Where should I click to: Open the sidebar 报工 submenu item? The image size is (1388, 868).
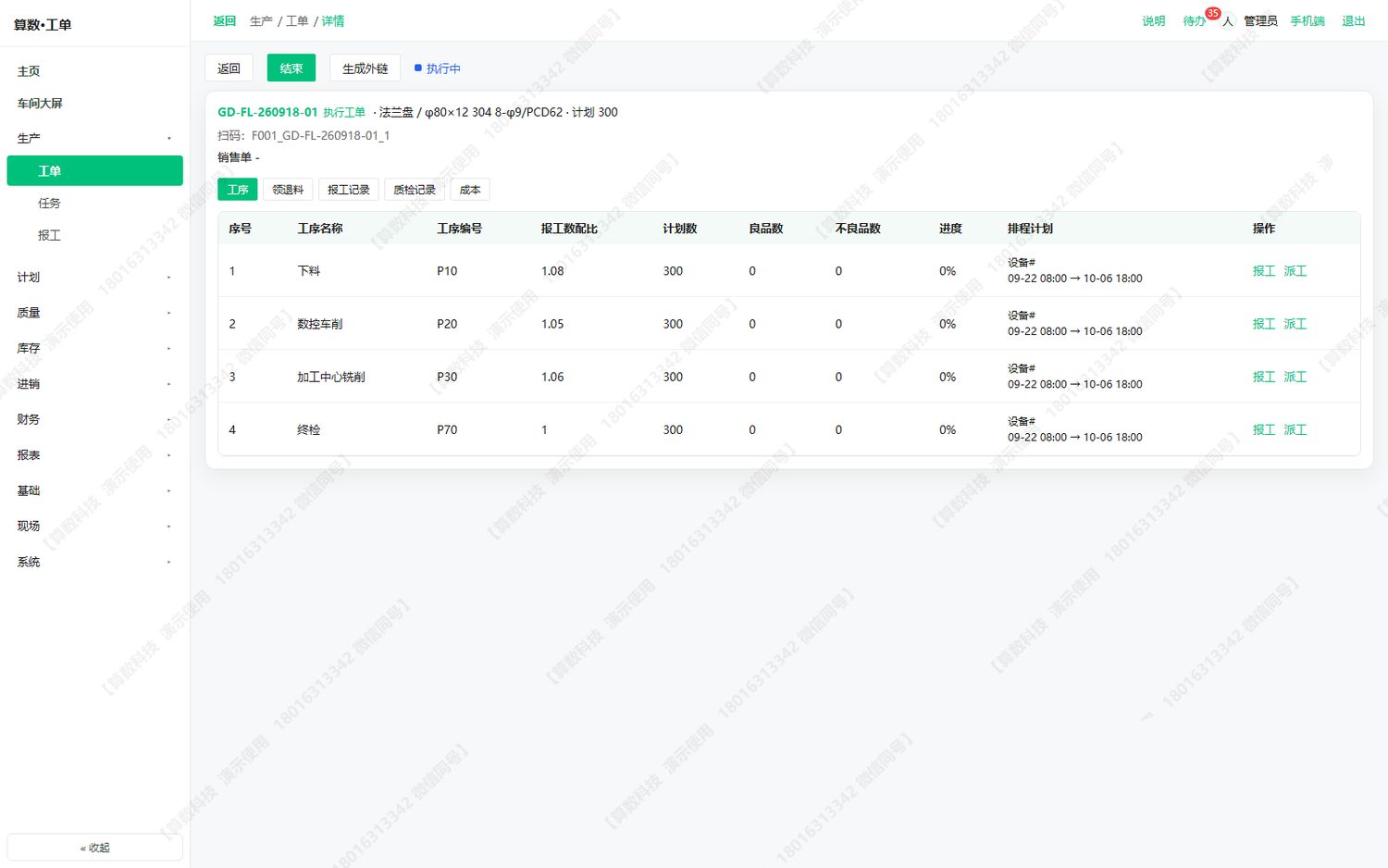(x=94, y=236)
